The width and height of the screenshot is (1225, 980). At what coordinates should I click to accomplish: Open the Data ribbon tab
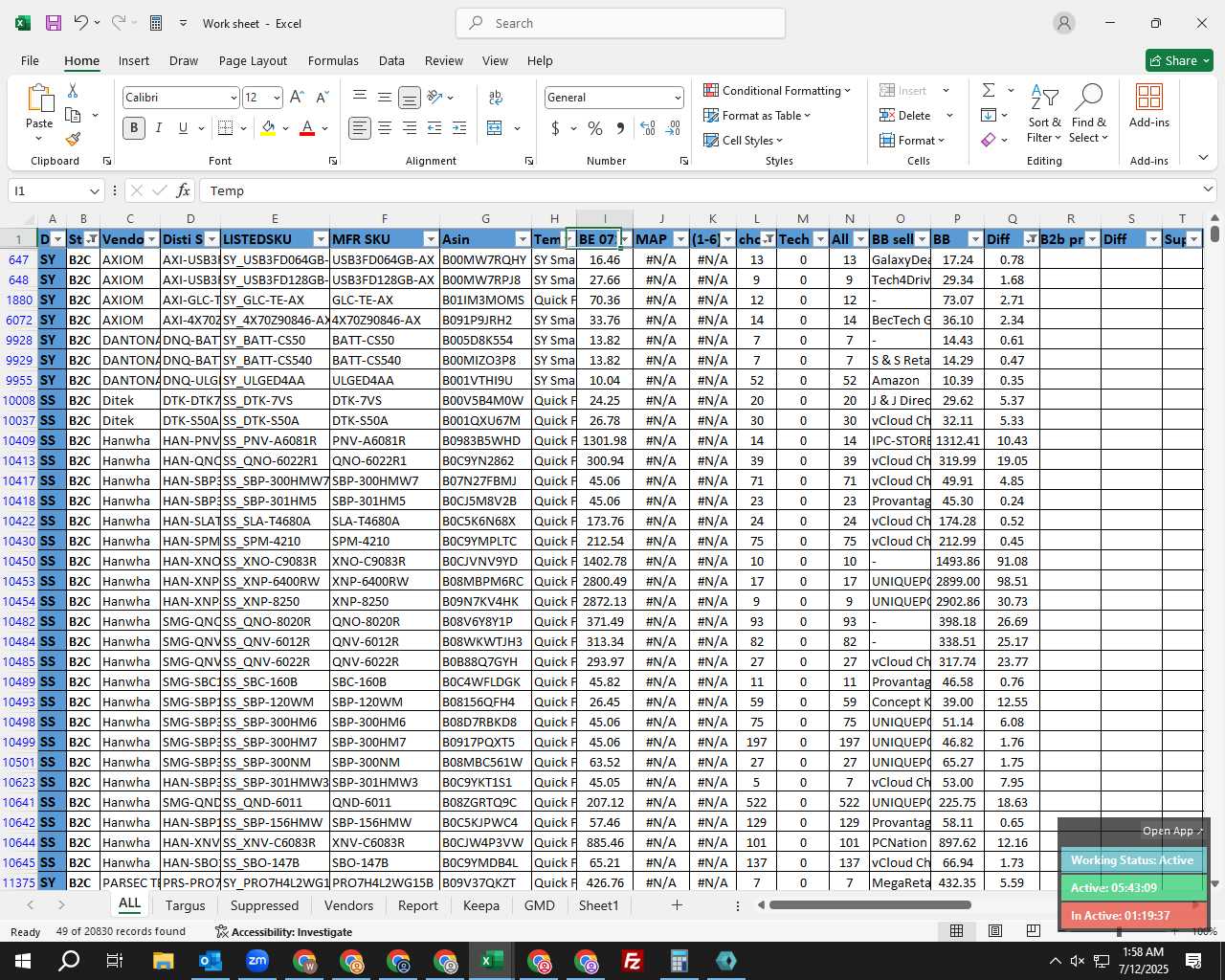click(391, 60)
